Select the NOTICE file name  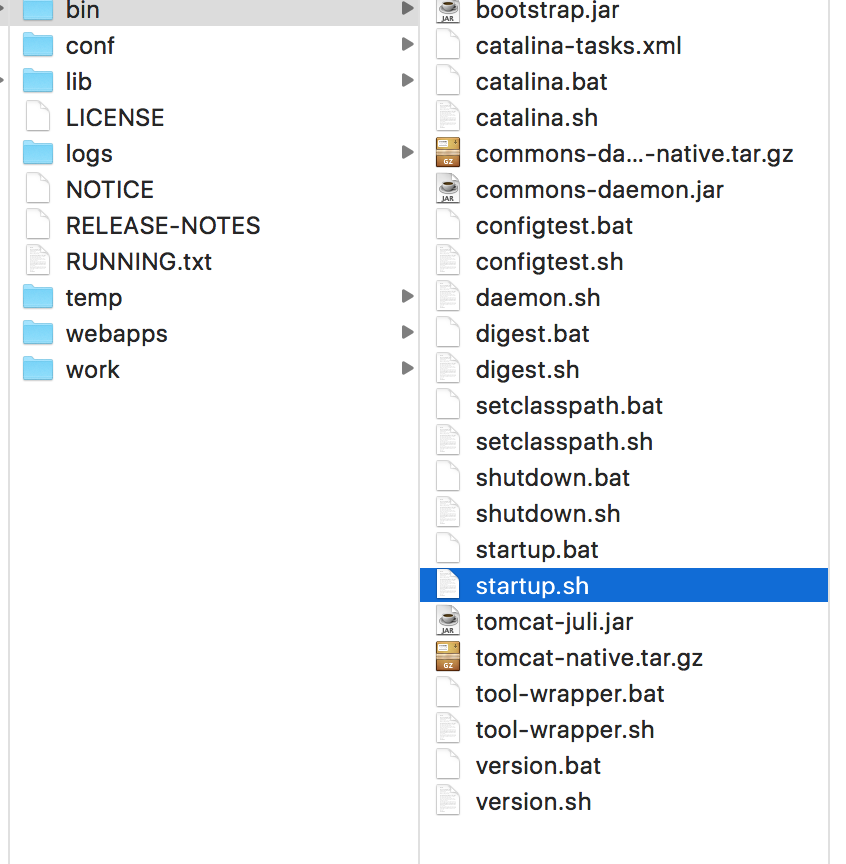110,190
